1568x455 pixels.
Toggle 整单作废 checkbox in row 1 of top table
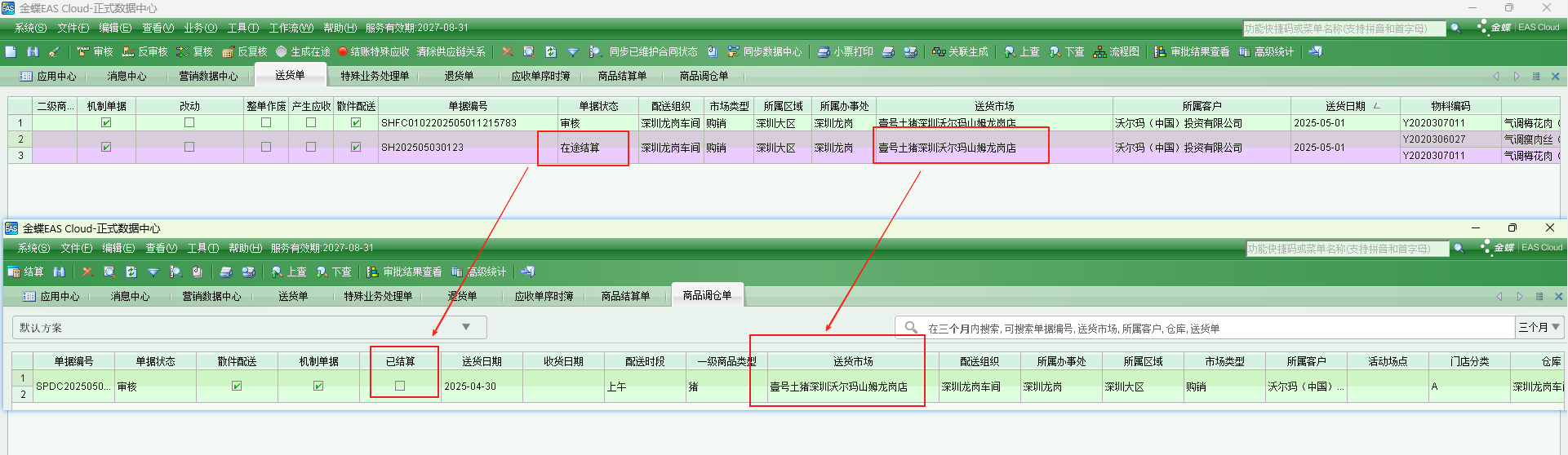pos(266,122)
